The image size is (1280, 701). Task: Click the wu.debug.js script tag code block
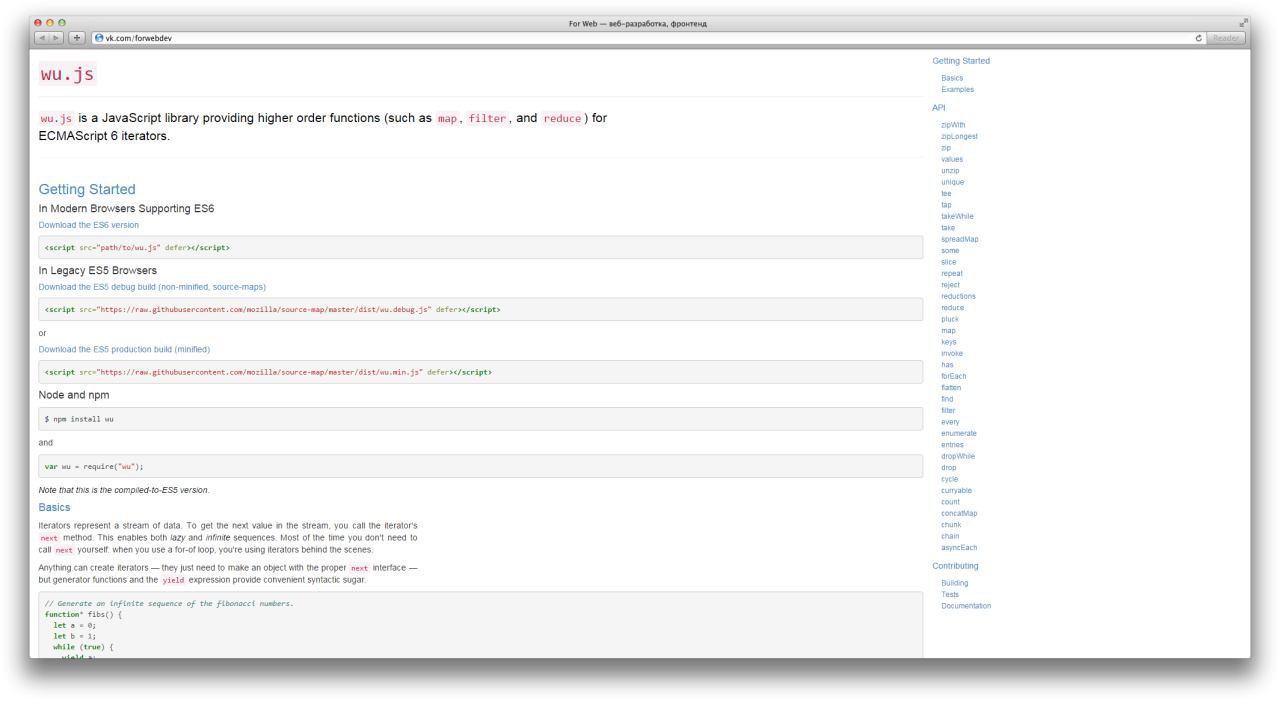(480, 309)
